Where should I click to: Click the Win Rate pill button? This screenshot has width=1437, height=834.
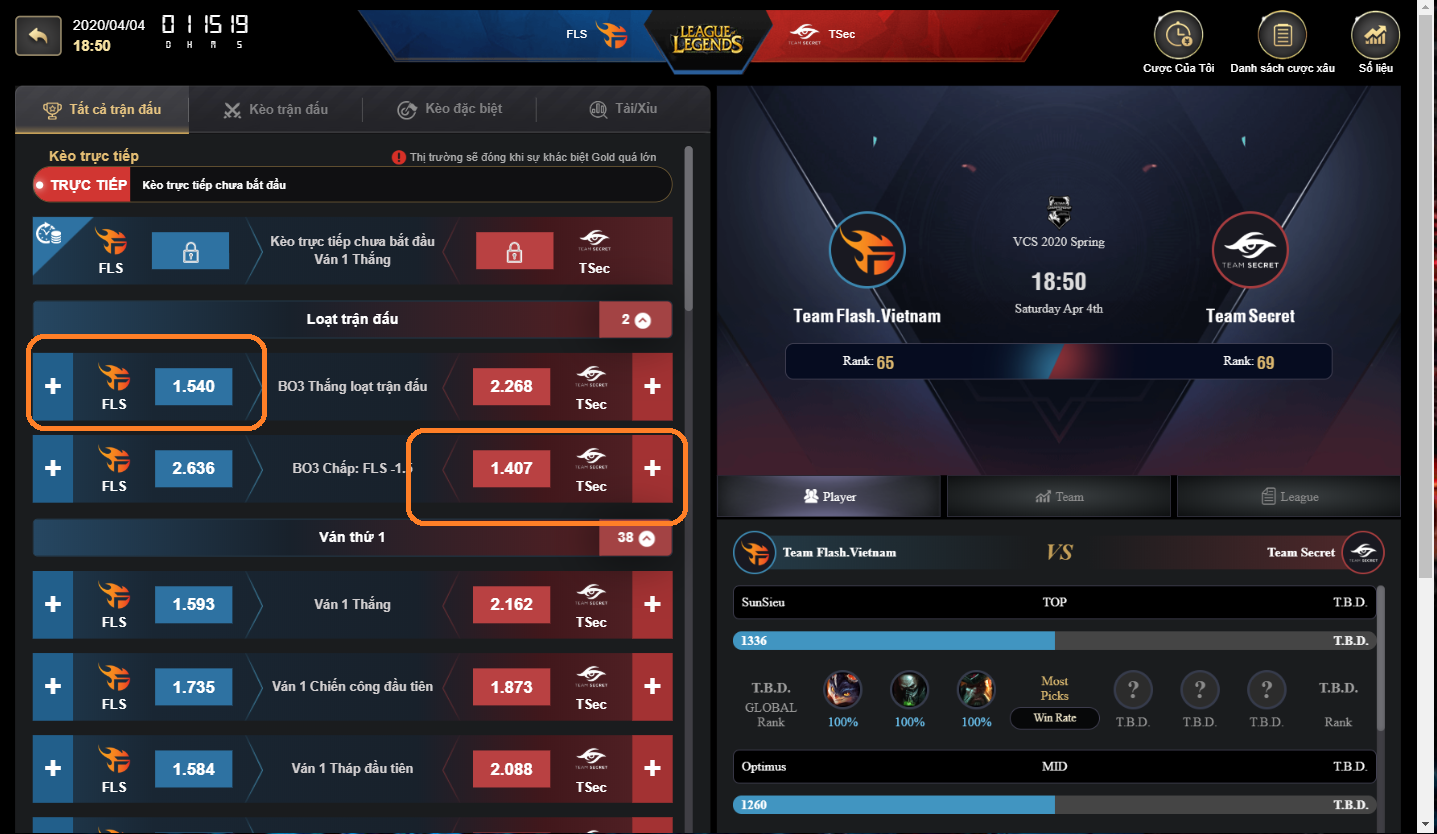(x=1054, y=718)
